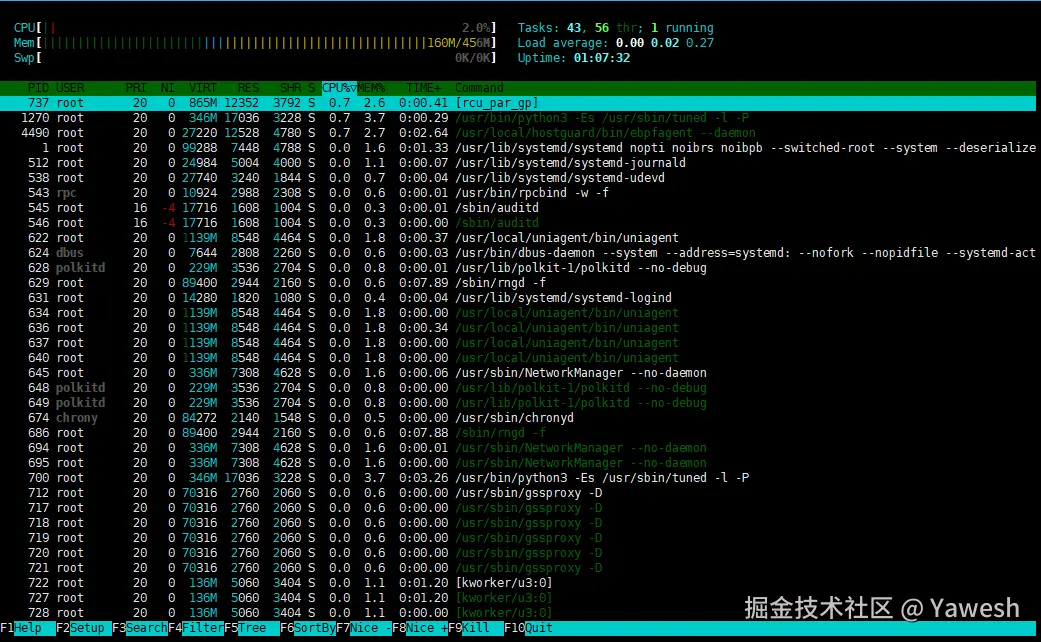Viewport: 1041px width, 642px height.
Task: Select the auditd thread row PID 546
Action: pyautogui.click(x=518, y=222)
